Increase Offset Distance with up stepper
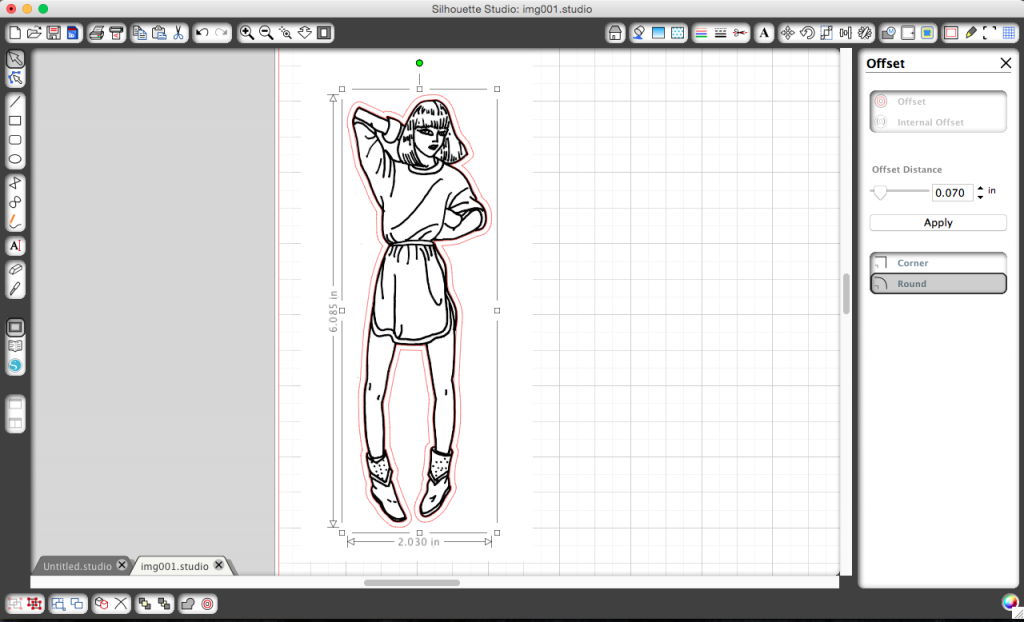 (980, 188)
